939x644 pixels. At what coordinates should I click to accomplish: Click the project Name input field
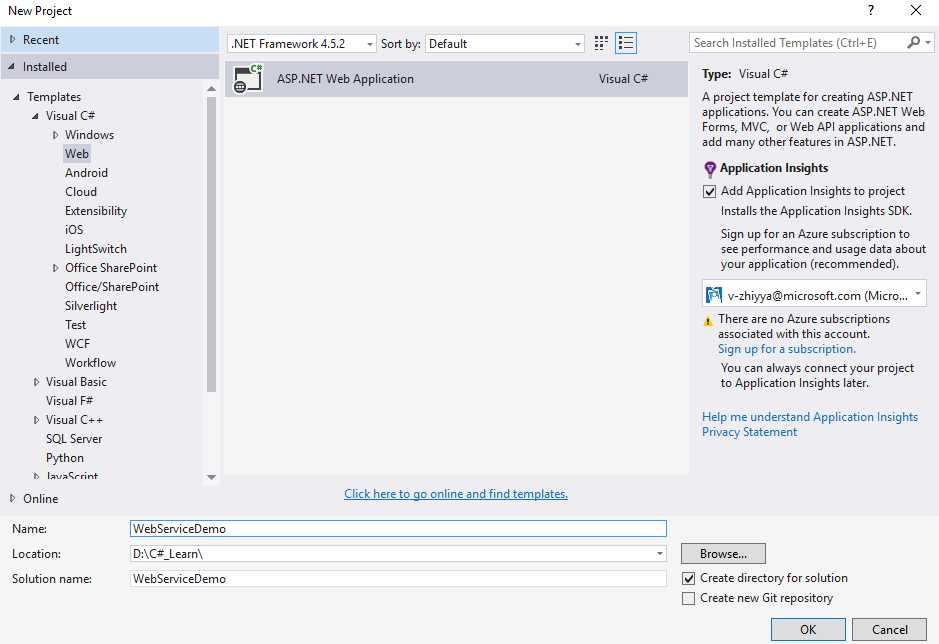click(x=398, y=528)
